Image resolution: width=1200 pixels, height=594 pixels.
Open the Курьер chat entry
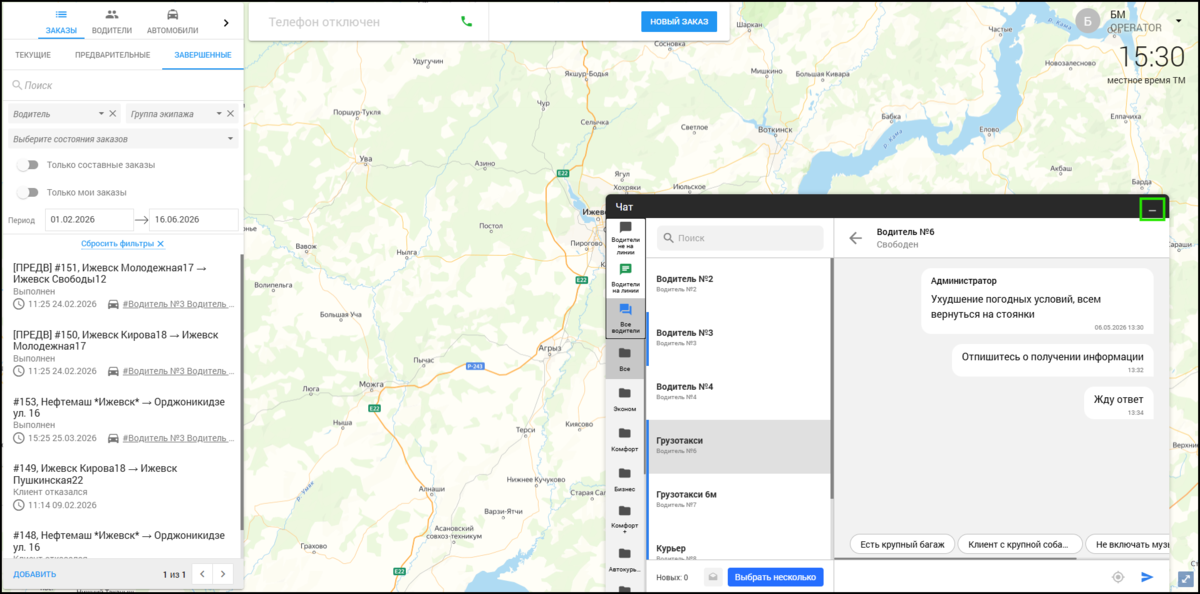[738, 544]
